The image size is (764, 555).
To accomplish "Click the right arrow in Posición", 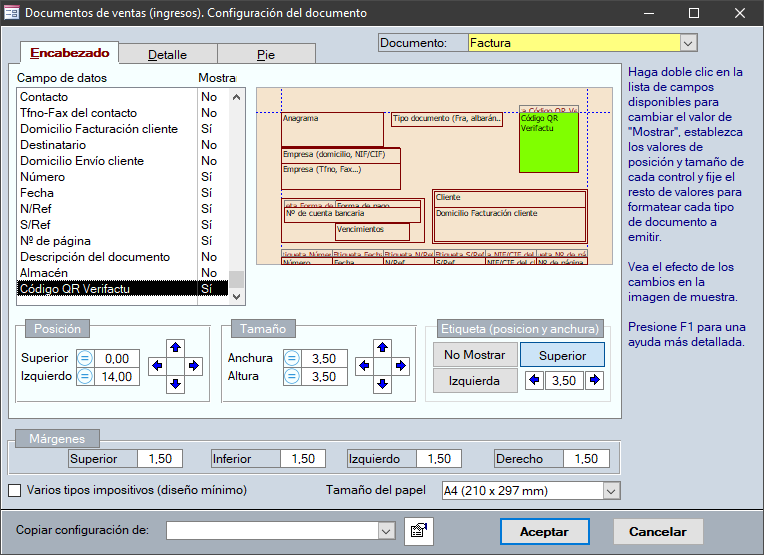I will click(193, 366).
